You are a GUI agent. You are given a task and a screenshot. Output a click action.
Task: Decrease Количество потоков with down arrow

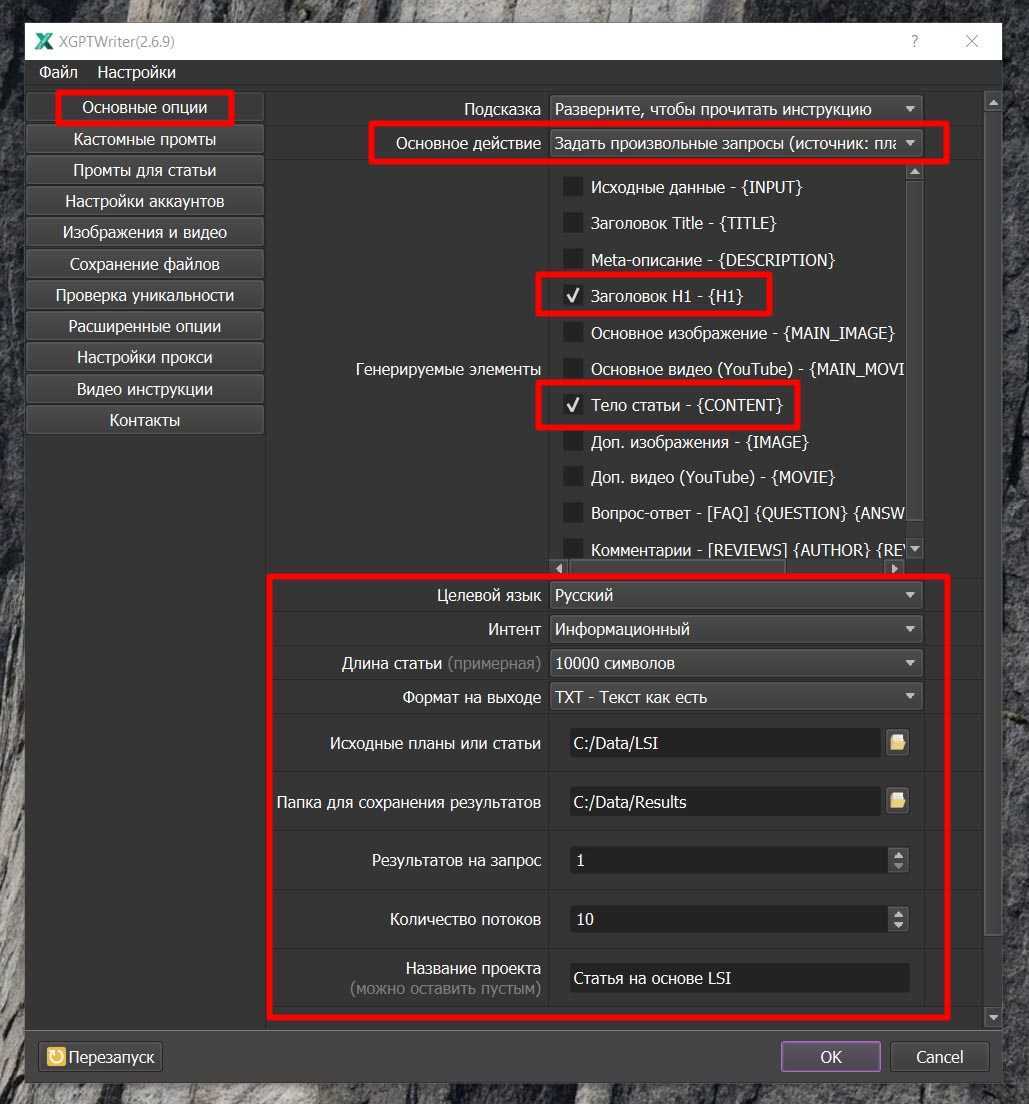(x=898, y=924)
